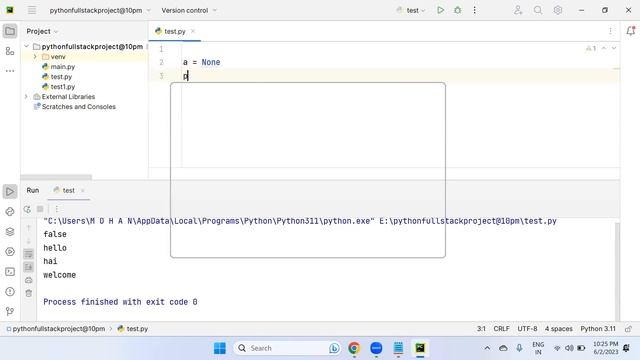Close the test run tab

tap(82, 191)
